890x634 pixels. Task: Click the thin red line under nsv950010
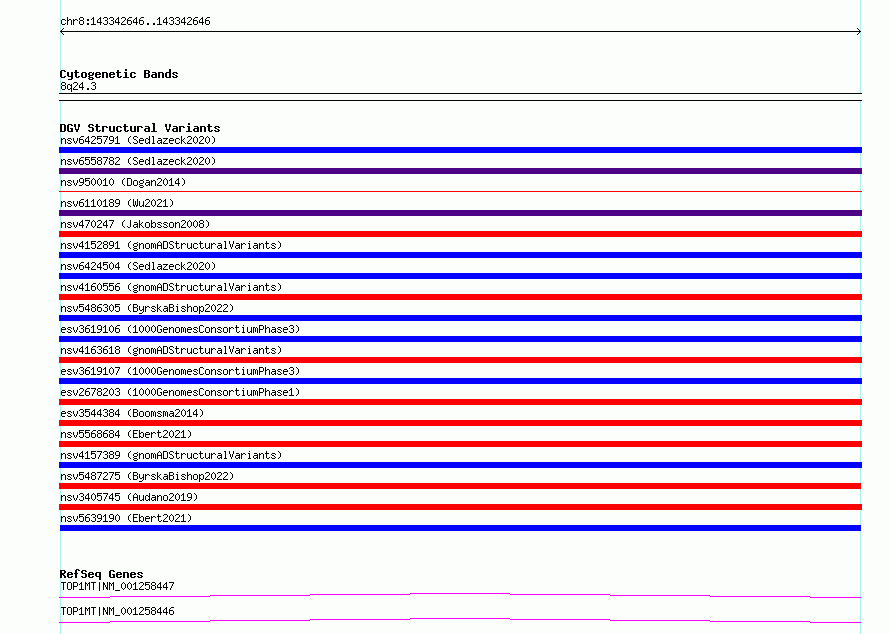(460, 192)
